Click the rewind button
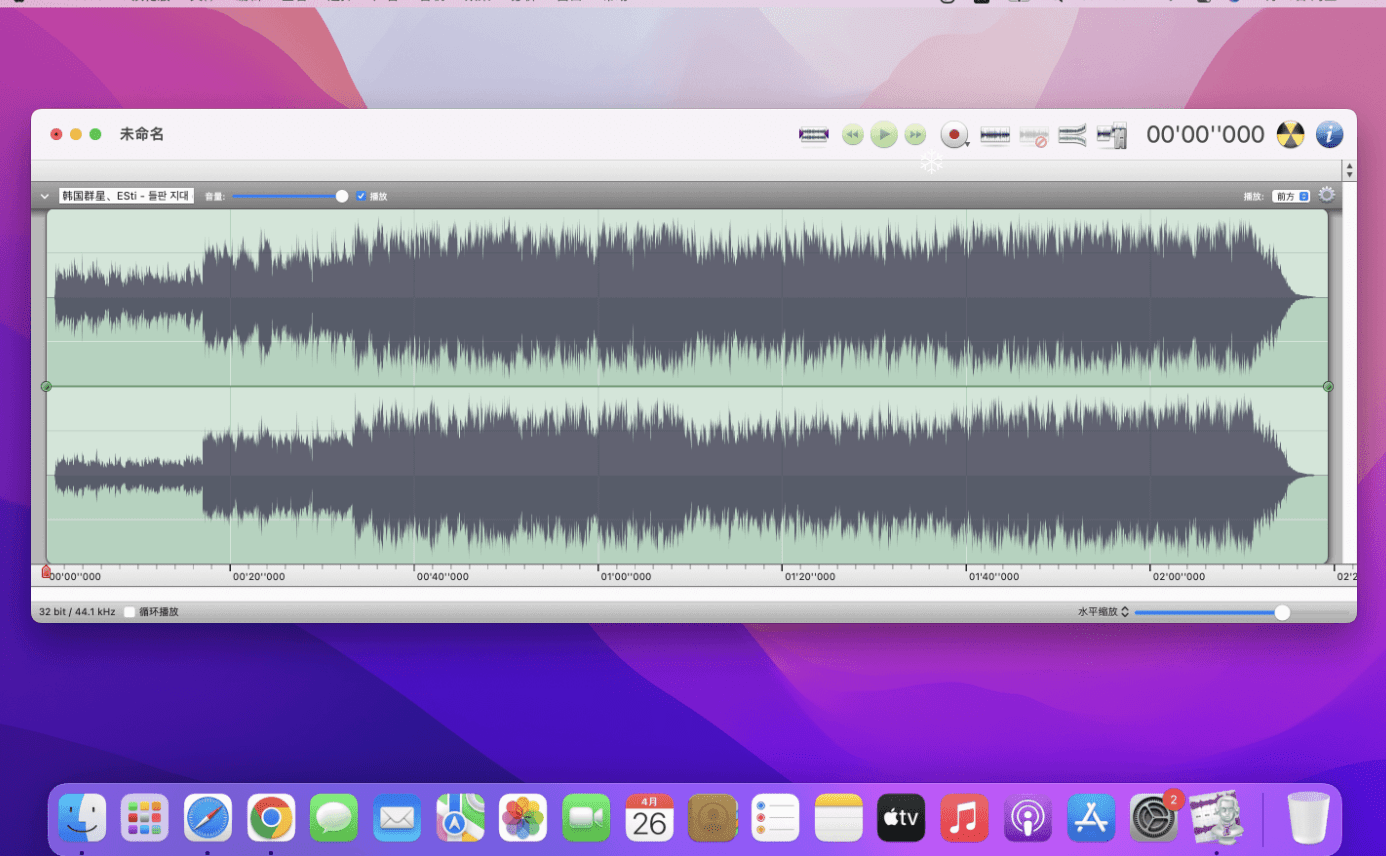Image resolution: width=1386 pixels, height=856 pixels. pyautogui.click(x=852, y=135)
